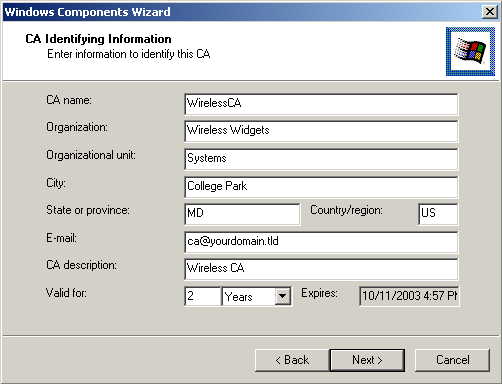Select the Organizational unit field
The image size is (502, 384).
[321, 159]
